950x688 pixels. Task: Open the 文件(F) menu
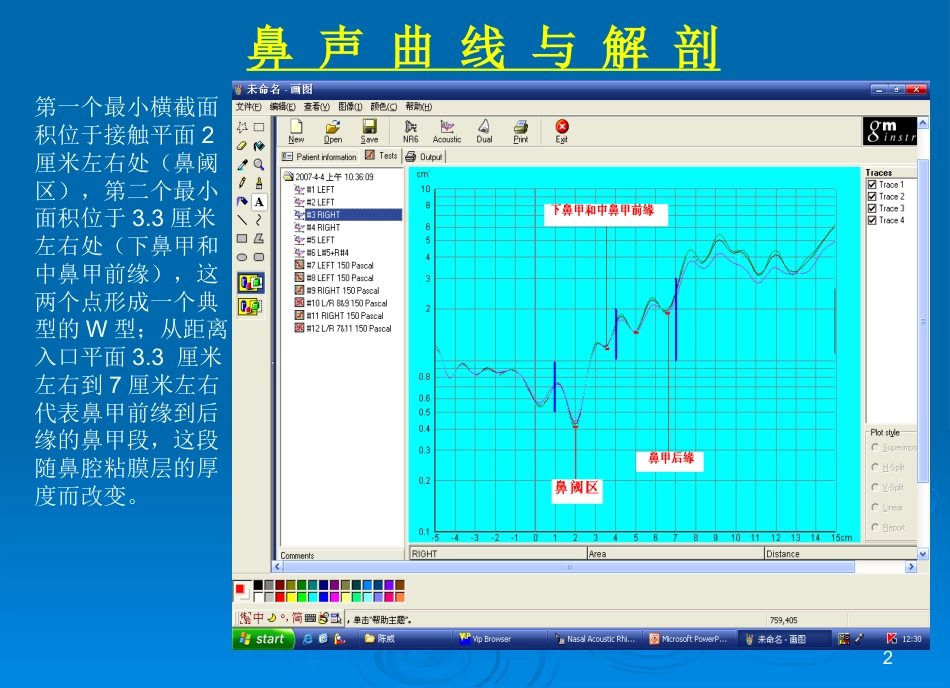coord(248,107)
